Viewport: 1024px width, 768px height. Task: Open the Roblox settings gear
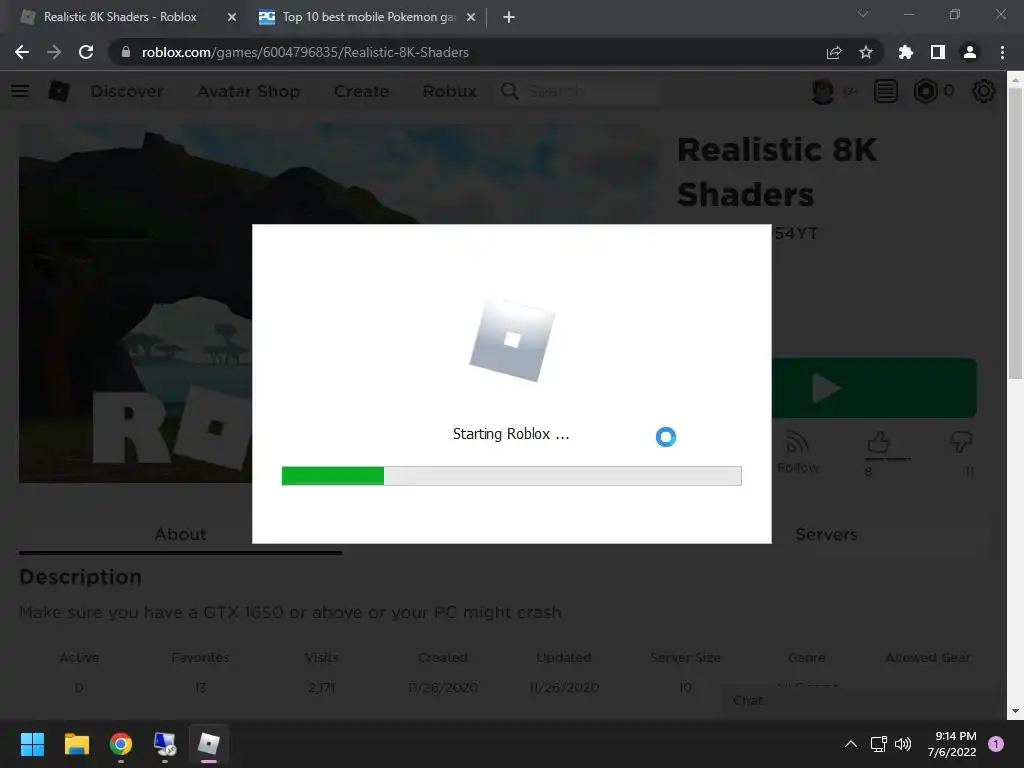tap(984, 91)
